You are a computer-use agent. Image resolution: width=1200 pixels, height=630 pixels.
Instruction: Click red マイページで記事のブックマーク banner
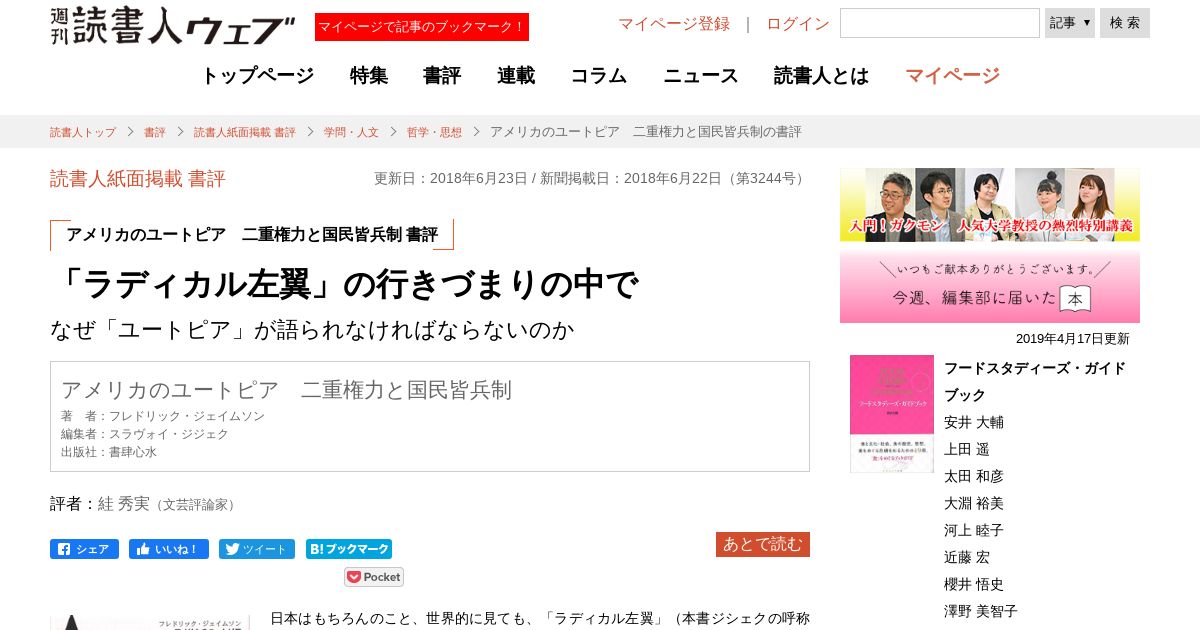coord(422,27)
